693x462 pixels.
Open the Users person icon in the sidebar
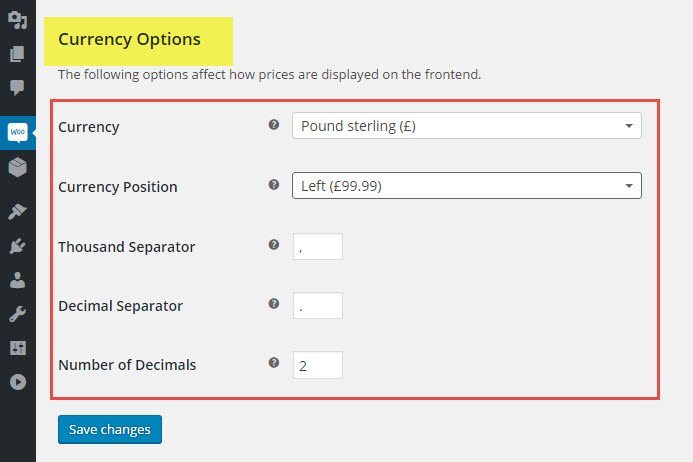(x=18, y=280)
